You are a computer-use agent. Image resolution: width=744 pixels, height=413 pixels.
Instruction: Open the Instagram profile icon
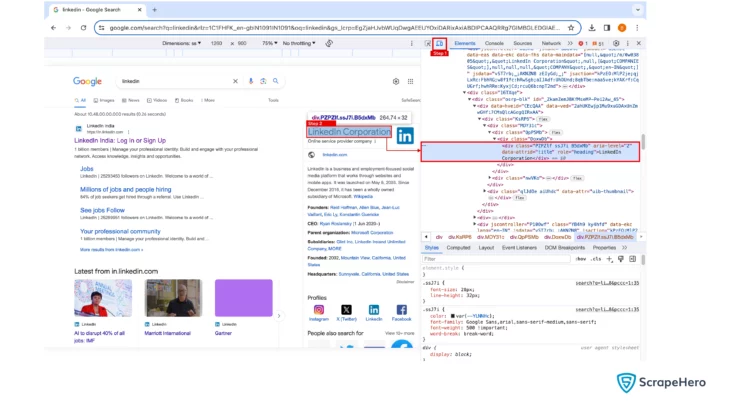point(319,310)
